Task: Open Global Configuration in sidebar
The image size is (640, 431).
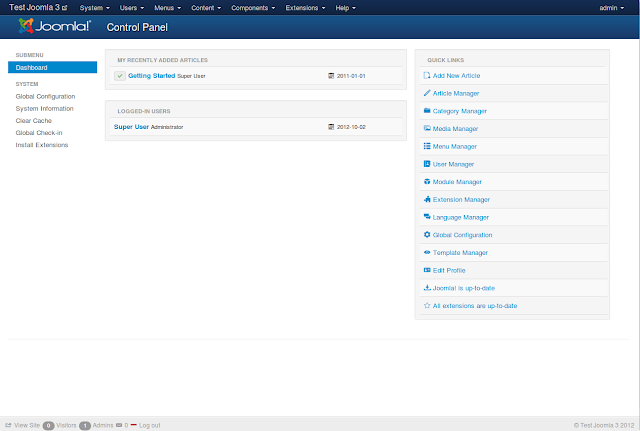Action: point(45,96)
